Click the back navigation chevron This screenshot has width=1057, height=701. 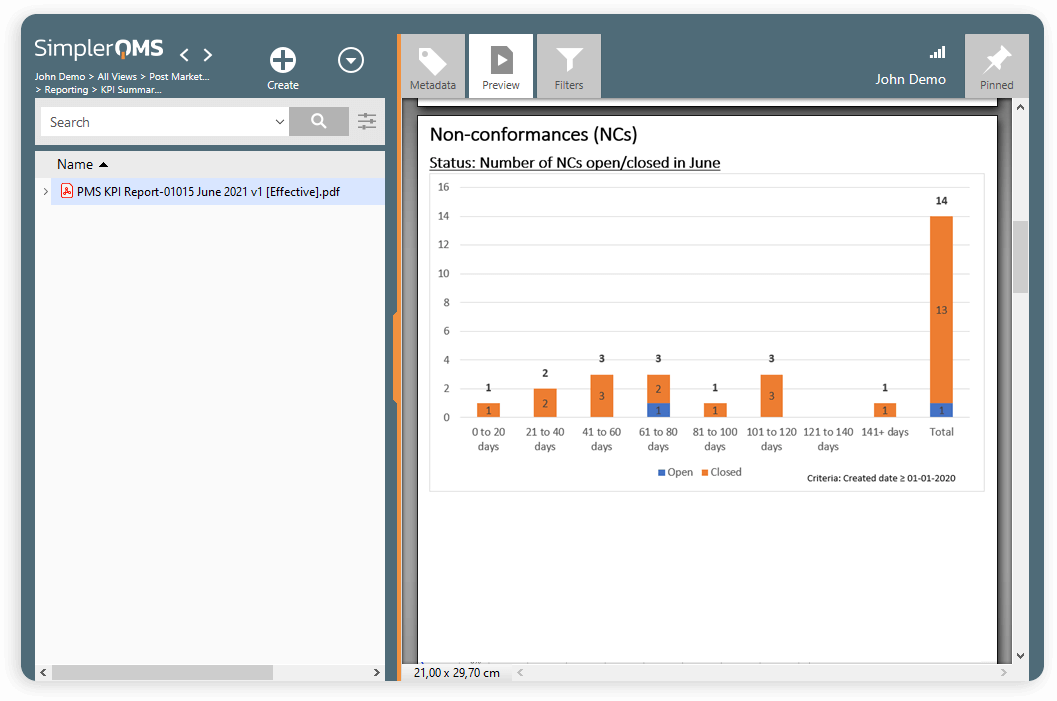pyautogui.click(x=184, y=56)
